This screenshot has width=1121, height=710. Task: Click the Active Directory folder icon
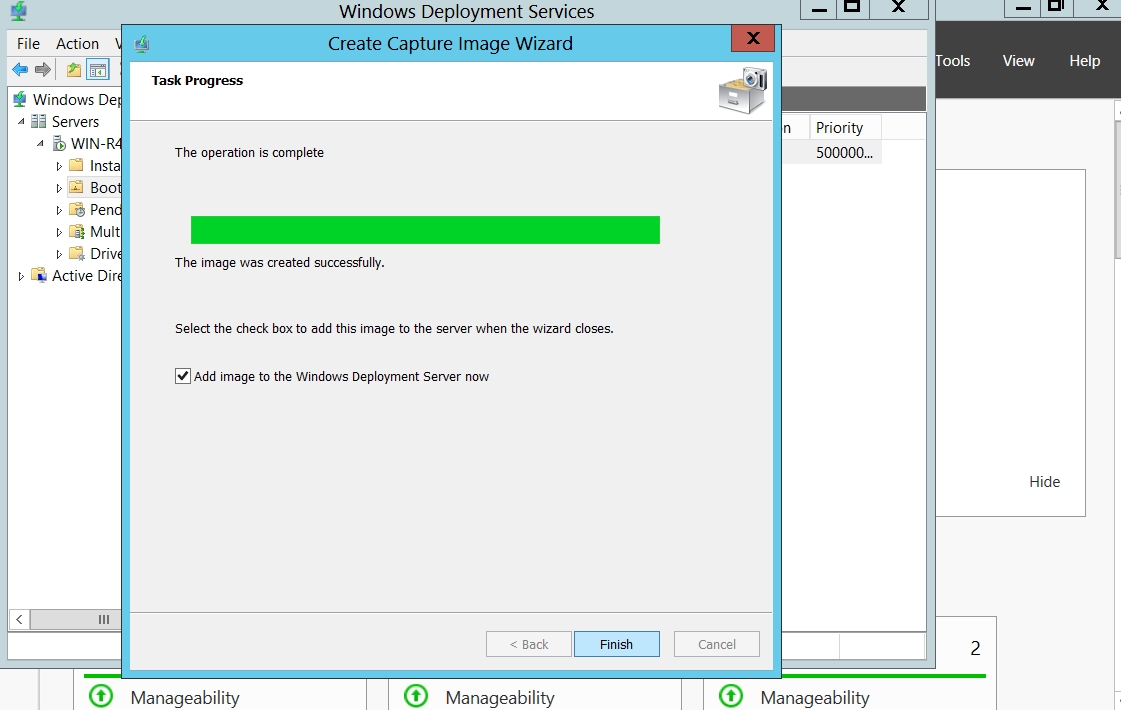[x=39, y=276]
